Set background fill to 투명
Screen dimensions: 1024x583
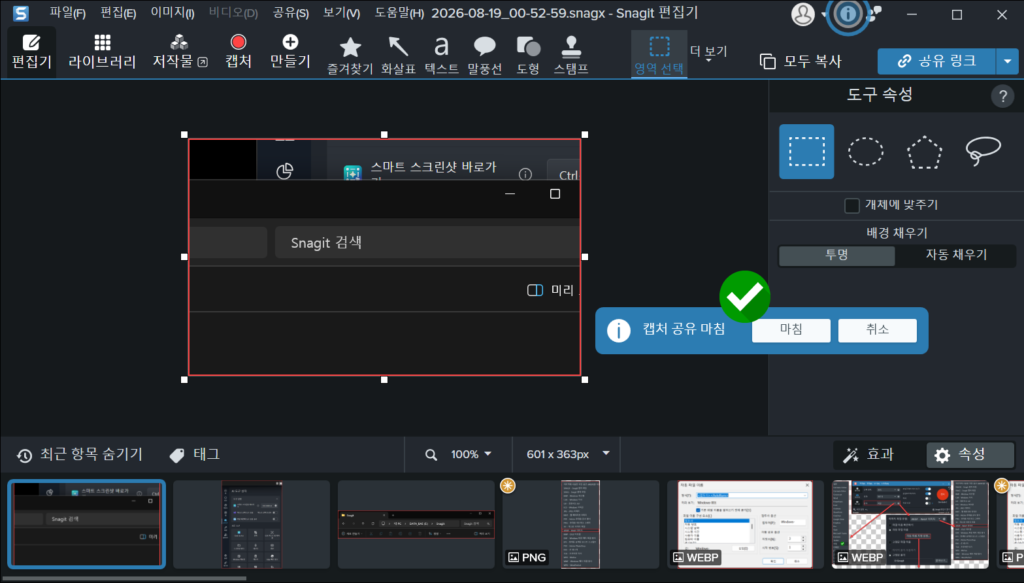click(x=837, y=255)
